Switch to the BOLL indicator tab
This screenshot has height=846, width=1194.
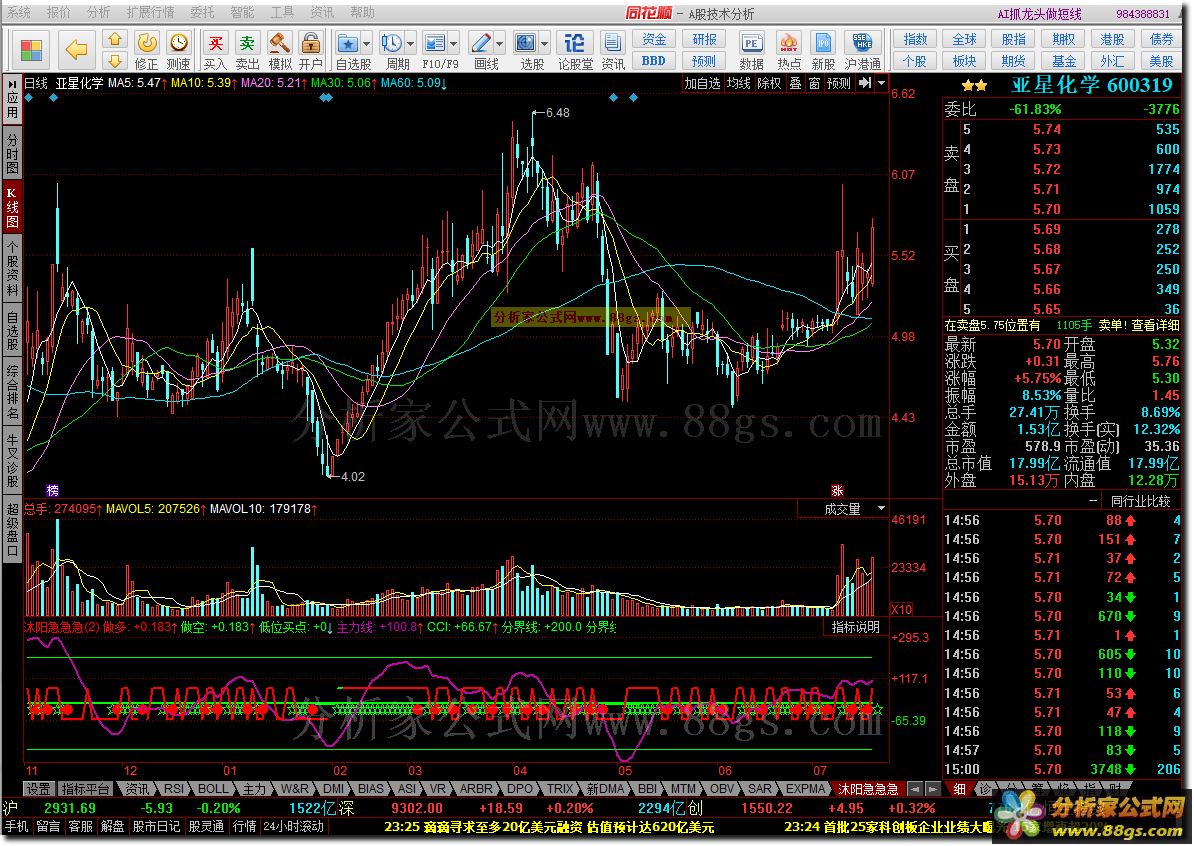[x=212, y=789]
